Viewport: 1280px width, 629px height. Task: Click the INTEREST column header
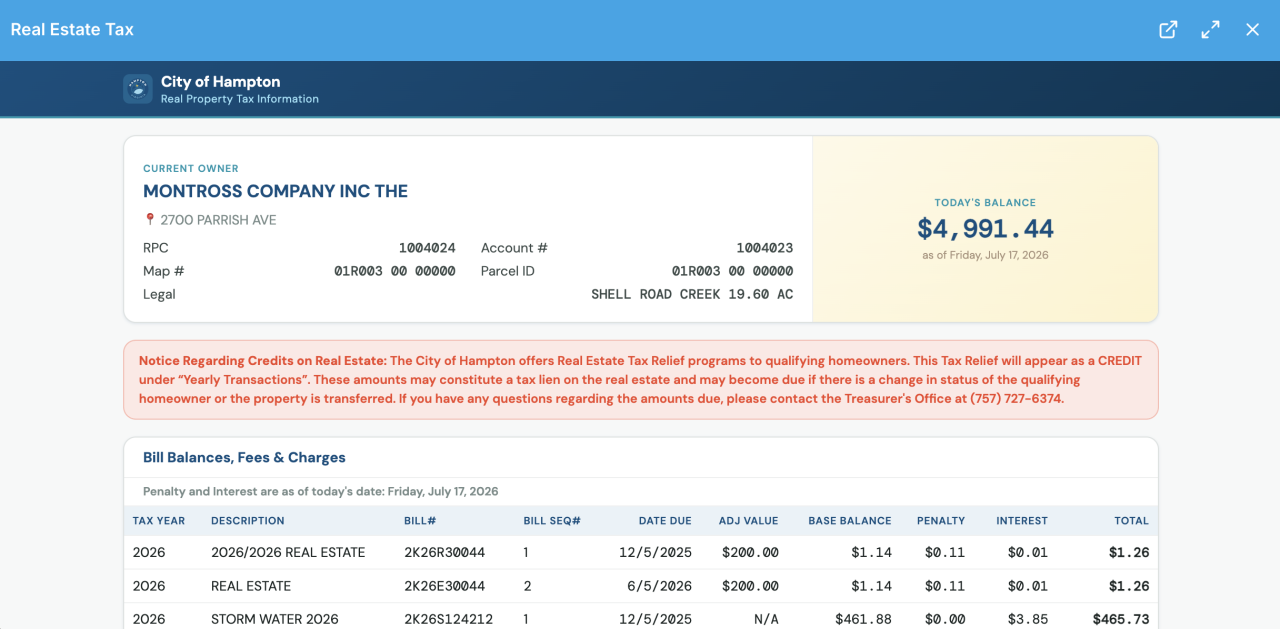1022,521
